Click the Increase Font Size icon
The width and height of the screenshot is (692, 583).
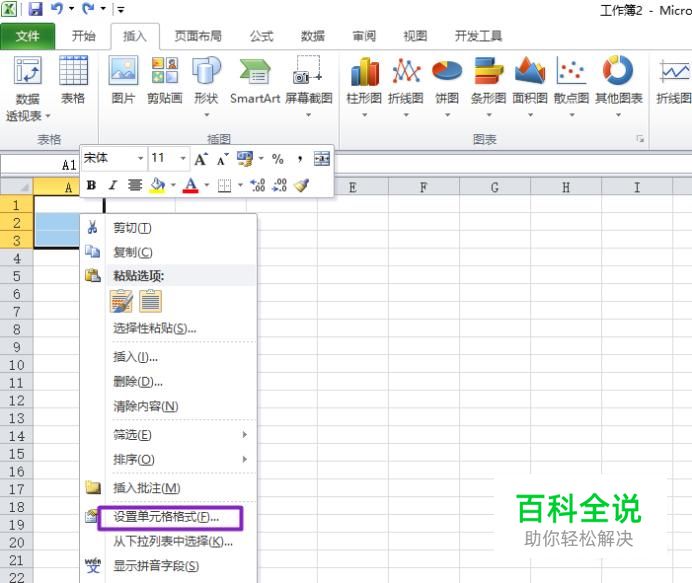pyautogui.click(x=201, y=159)
